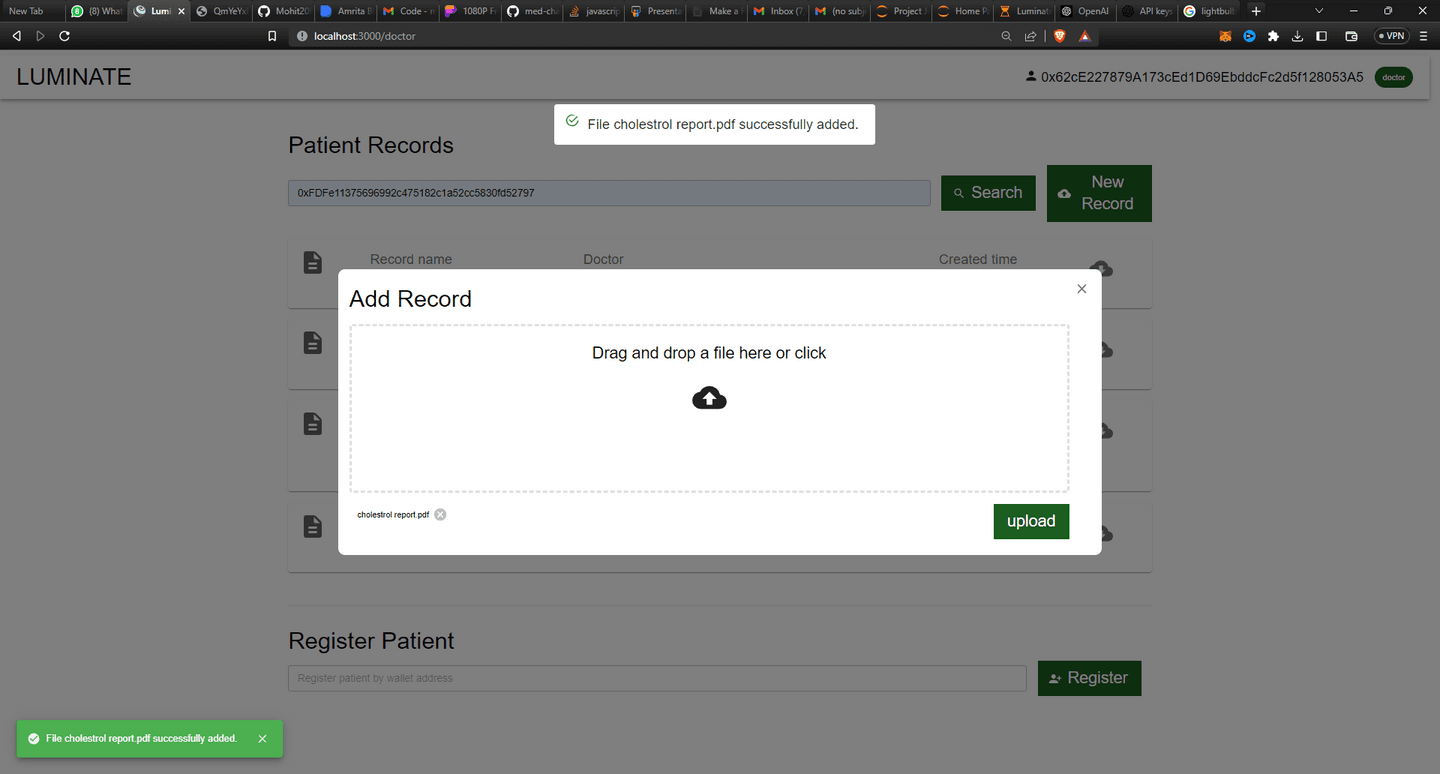Open the extensions puzzle piece menu
This screenshot has width=1440, height=774.
pos(1273,36)
